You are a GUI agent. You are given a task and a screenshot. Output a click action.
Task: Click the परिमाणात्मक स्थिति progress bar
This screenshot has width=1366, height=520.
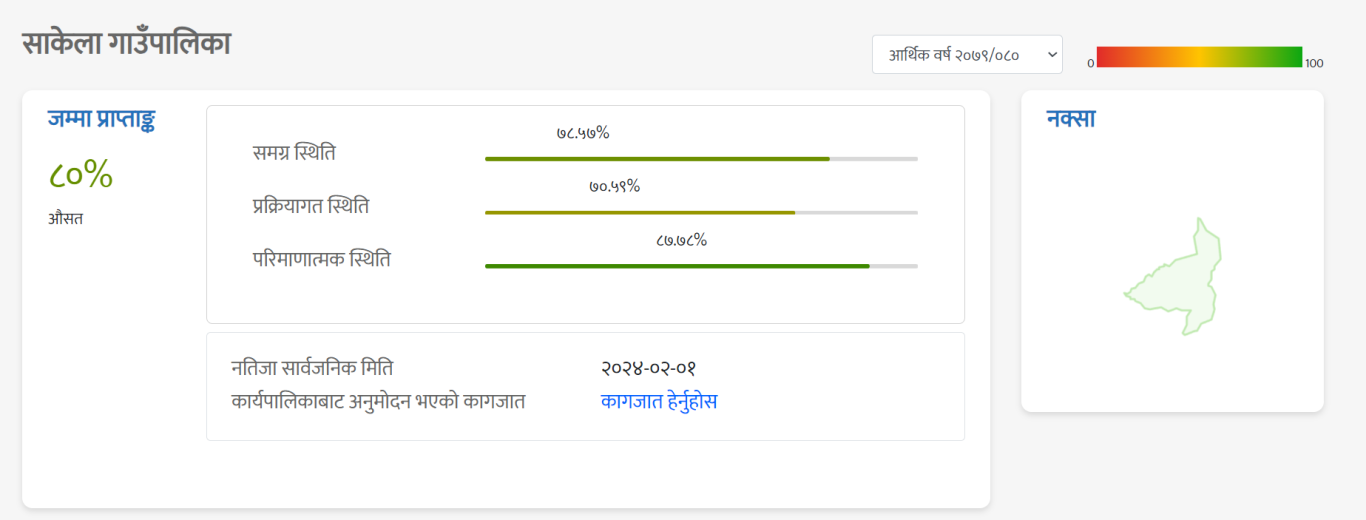point(700,266)
